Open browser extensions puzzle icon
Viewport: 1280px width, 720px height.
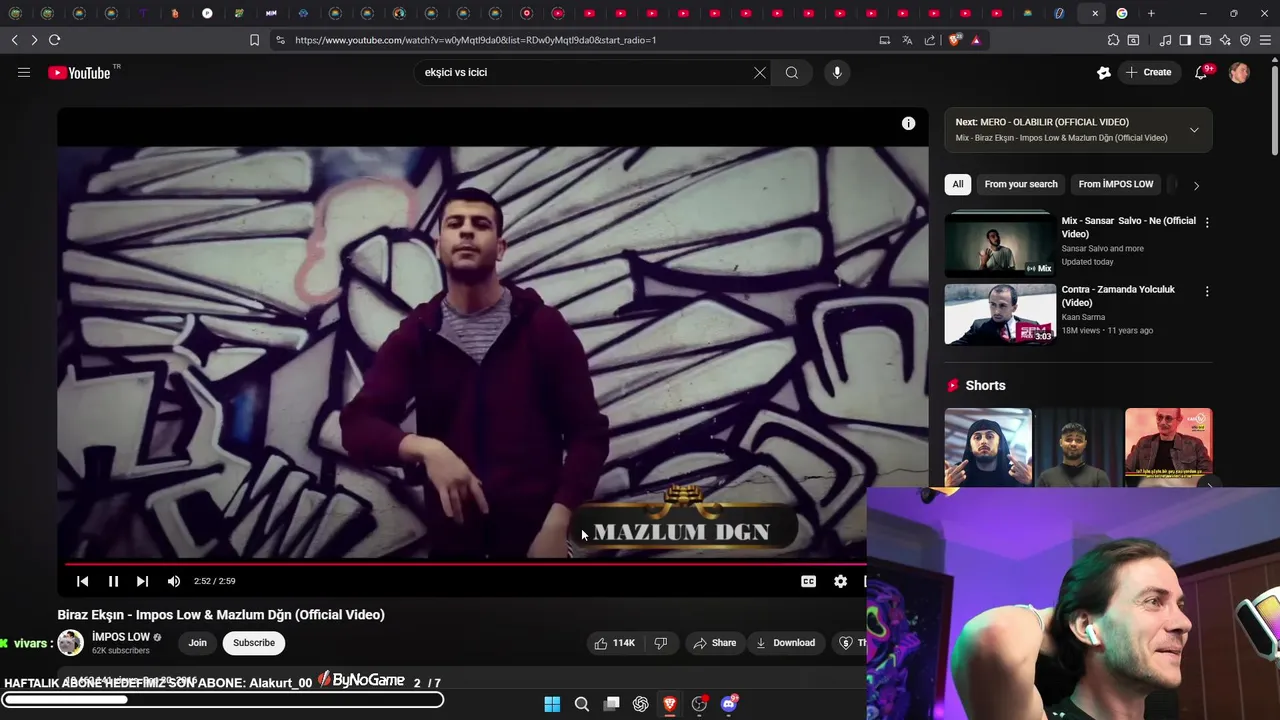point(1113,40)
